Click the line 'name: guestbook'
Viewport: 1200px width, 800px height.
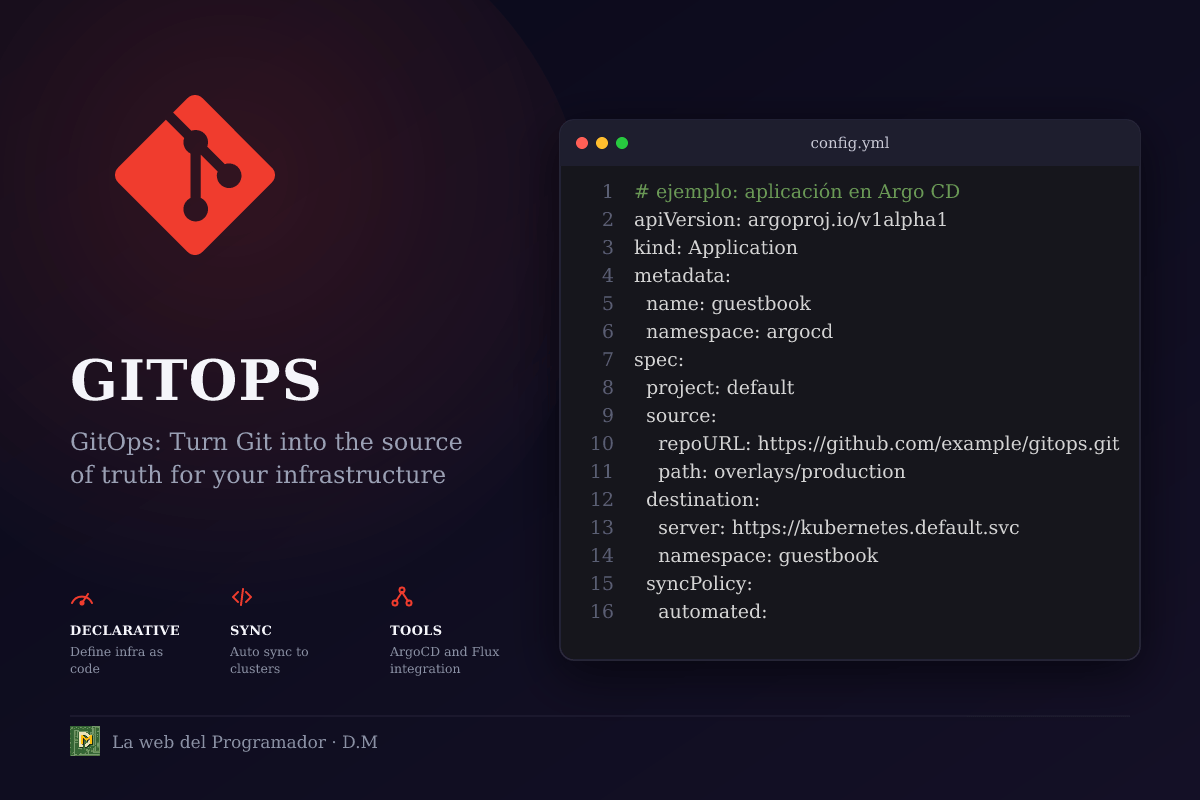pyautogui.click(x=728, y=304)
